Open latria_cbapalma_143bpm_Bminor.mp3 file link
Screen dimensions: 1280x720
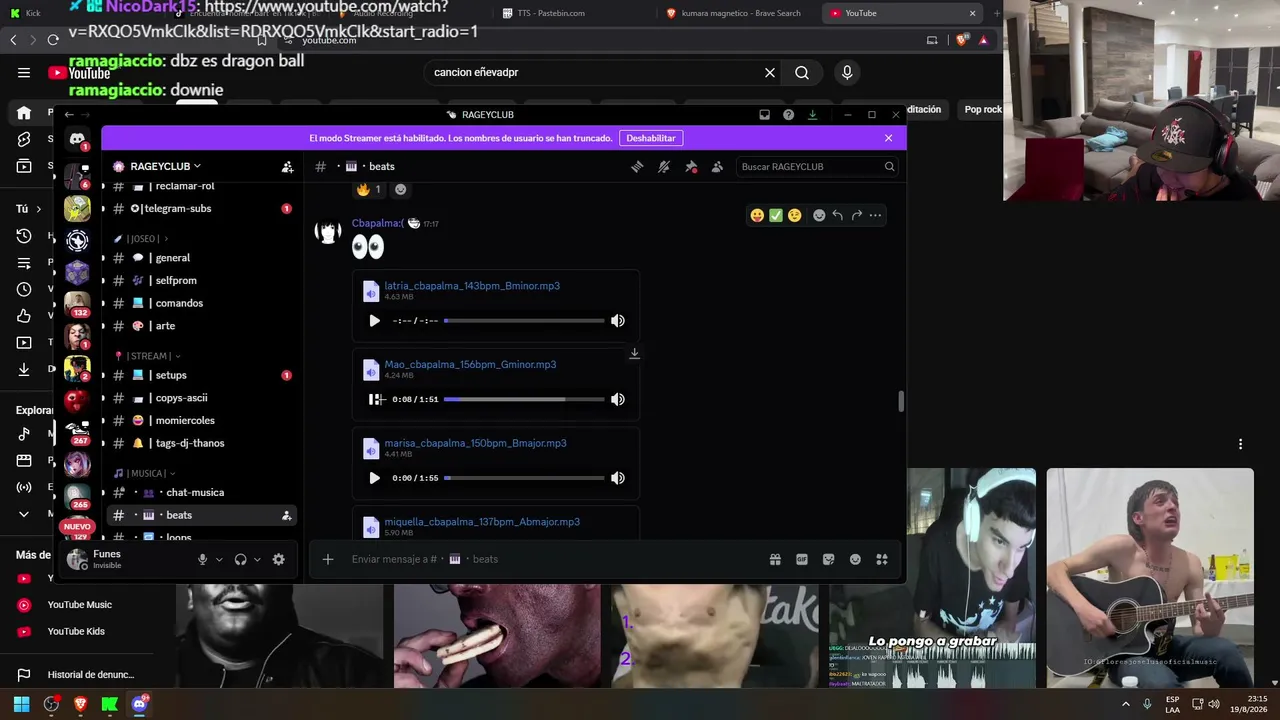point(472,286)
